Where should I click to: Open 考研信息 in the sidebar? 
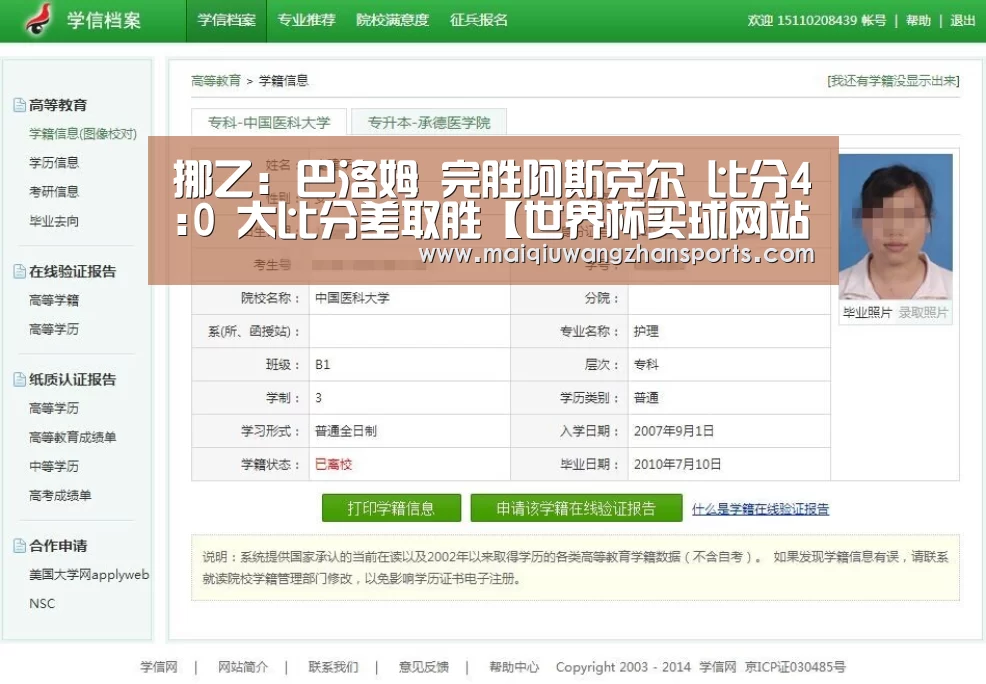54,192
